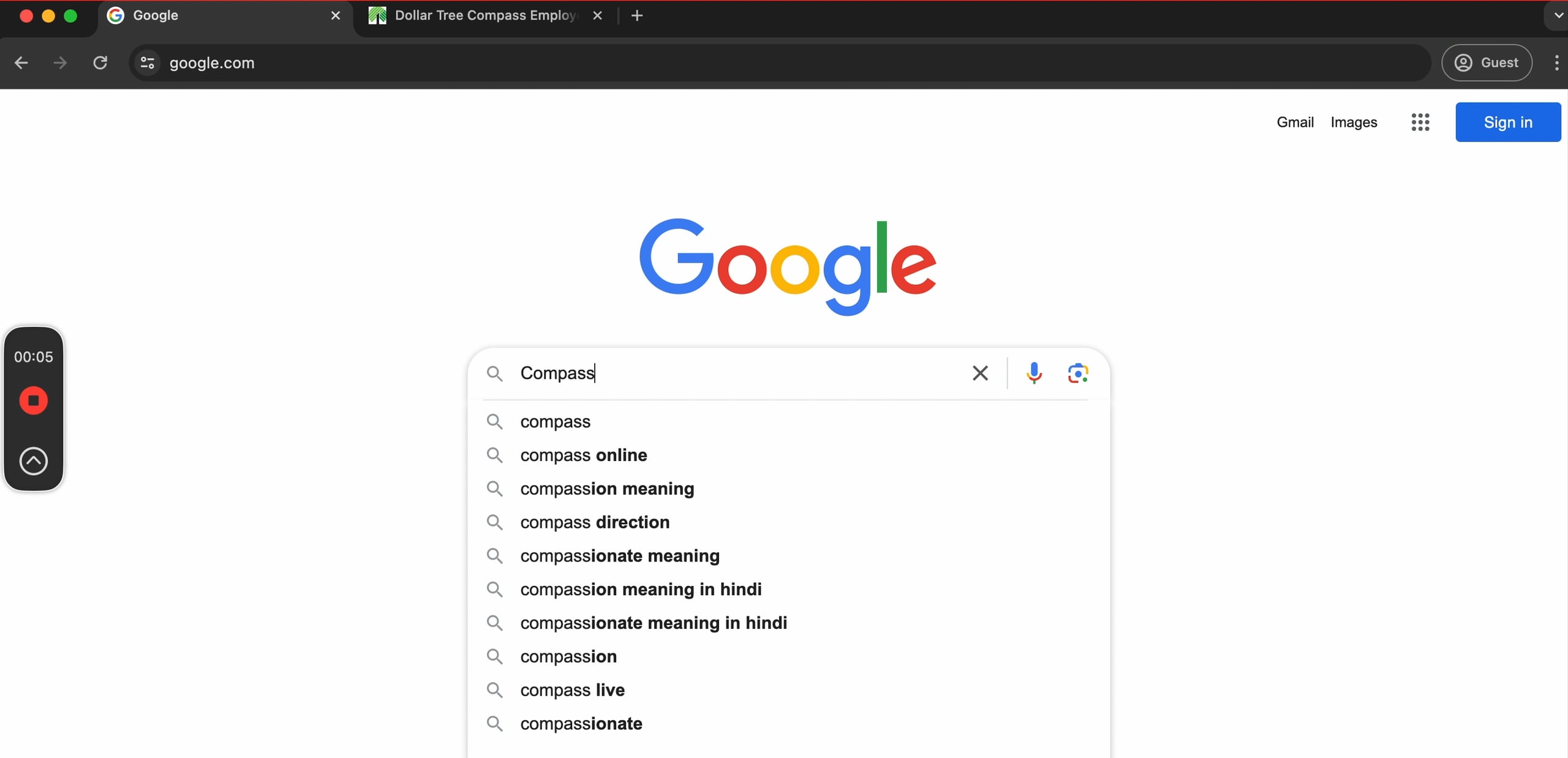Viewport: 1568px width, 758px height.
Task: Open the Images link
Action: 1354,122
